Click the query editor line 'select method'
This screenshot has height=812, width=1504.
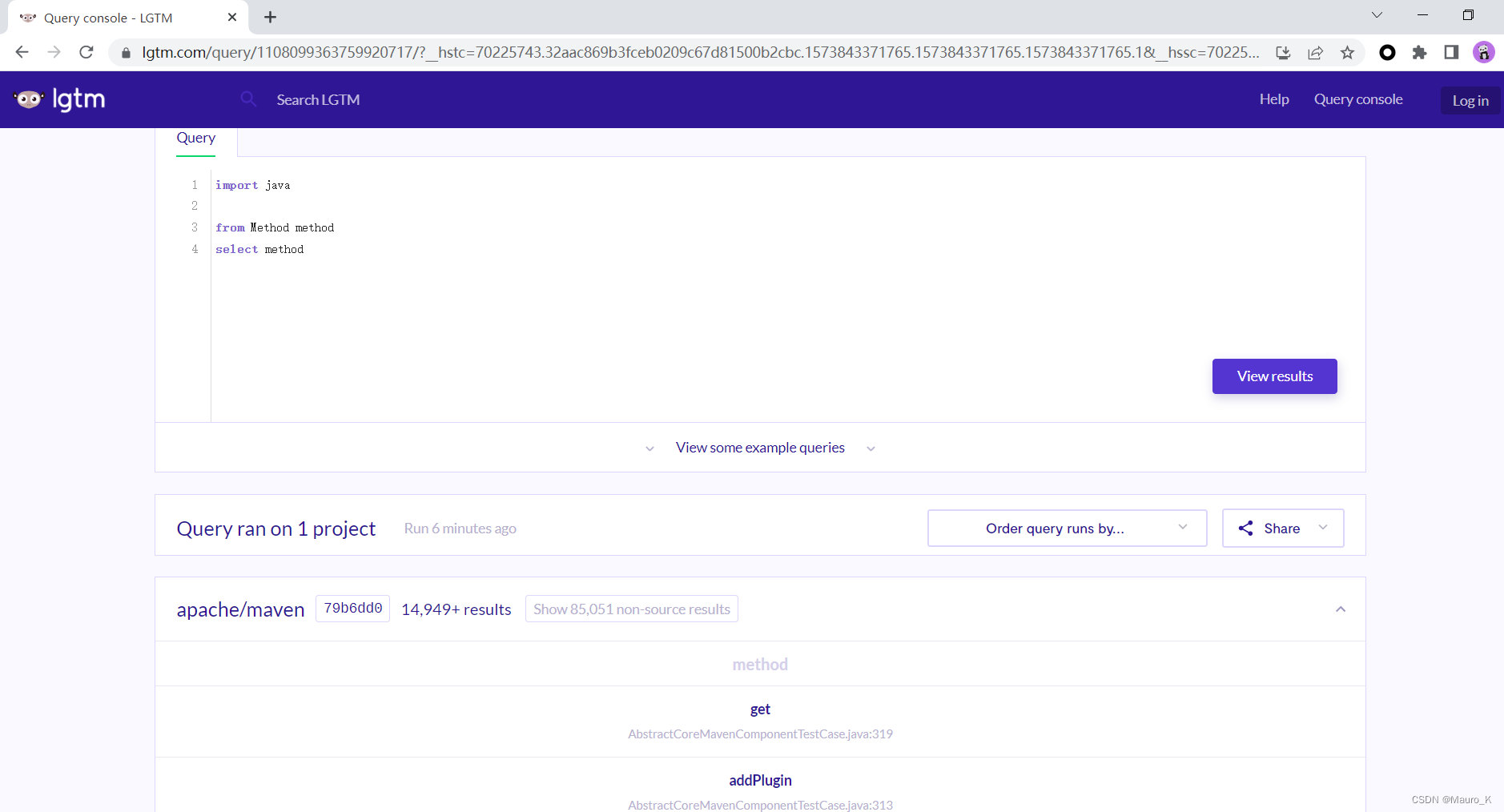click(259, 250)
